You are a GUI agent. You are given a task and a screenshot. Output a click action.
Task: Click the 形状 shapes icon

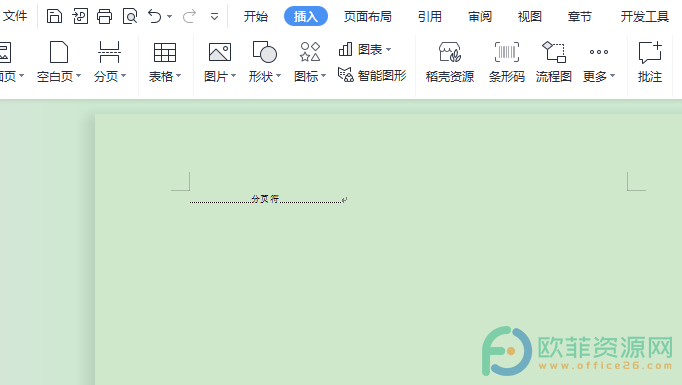pyautogui.click(x=264, y=52)
